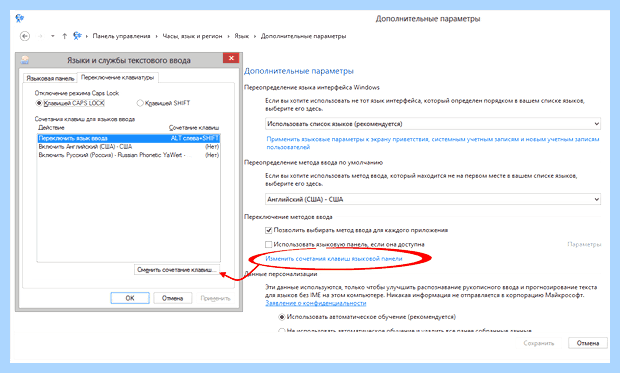Select Включить Русский (Россия) Russian Phonetic row

pyautogui.click(x=129, y=155)
